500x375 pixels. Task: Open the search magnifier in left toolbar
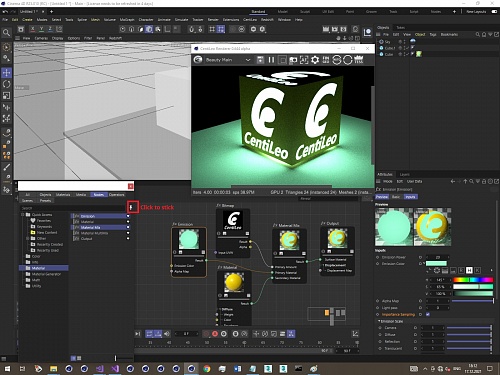[x=6, y=33]
